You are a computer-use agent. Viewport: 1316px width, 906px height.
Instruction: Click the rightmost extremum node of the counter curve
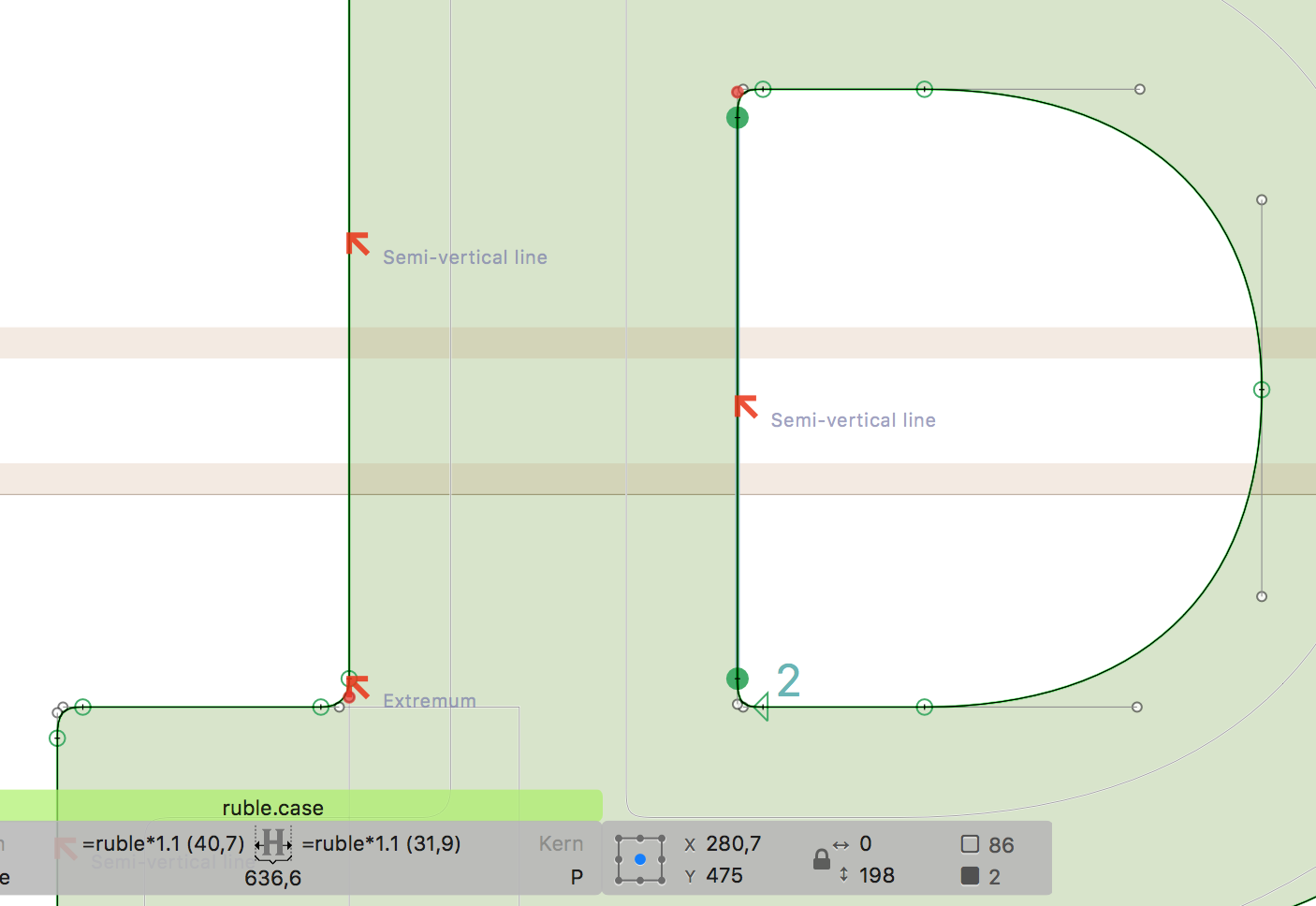(1262, 389)
